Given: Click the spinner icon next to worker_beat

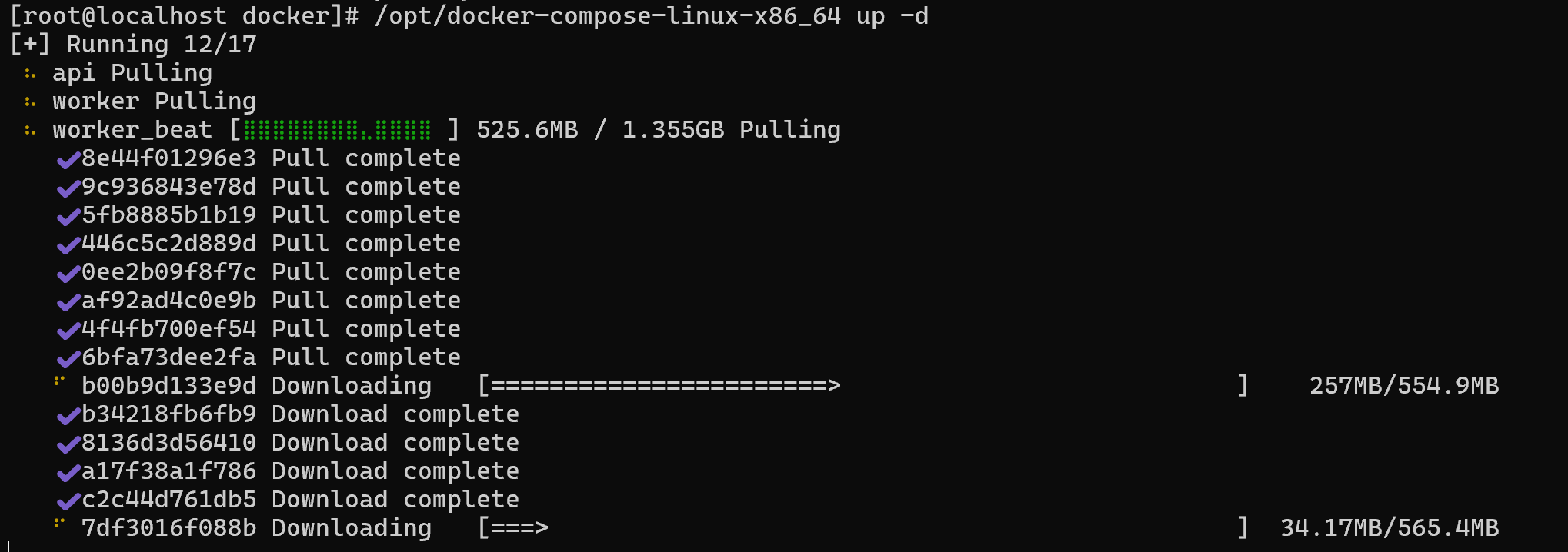Looking at the screenshot, I should click(30, 131).
